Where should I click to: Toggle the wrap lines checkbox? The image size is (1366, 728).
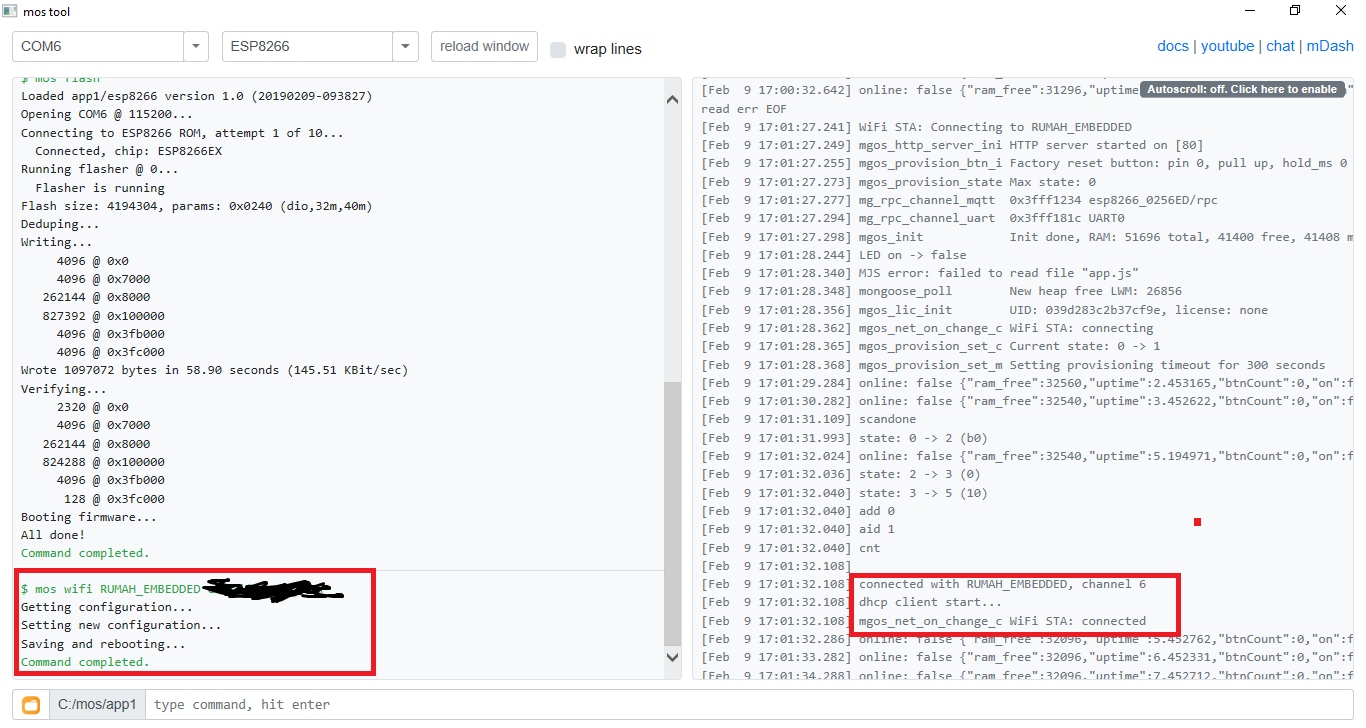click(x=558, y=49)
